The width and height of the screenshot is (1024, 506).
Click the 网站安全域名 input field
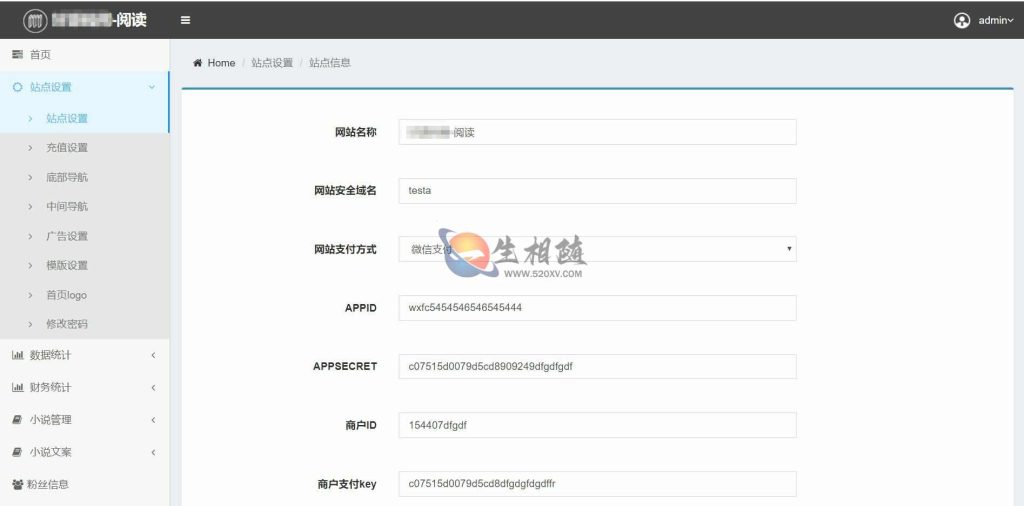click(x=598, y=191)
